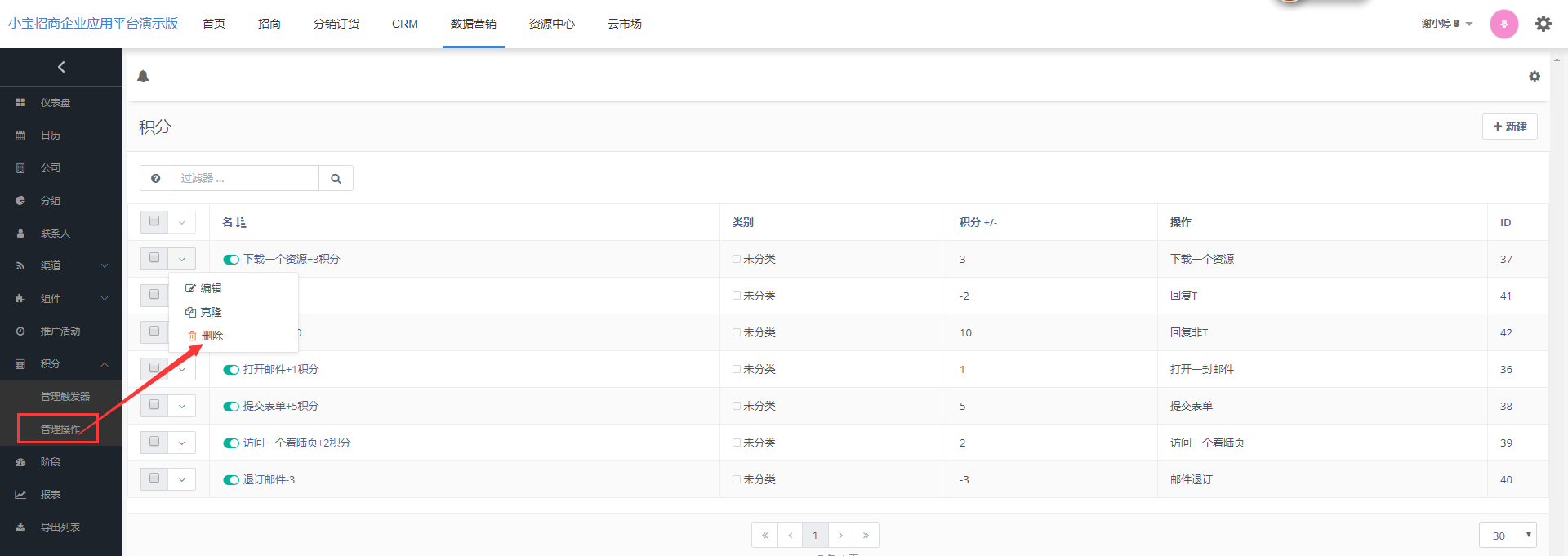The width and height of the screenshot is (1568, 556).
Task: Click the notification bell icon
Action: (x=143, y=77)
